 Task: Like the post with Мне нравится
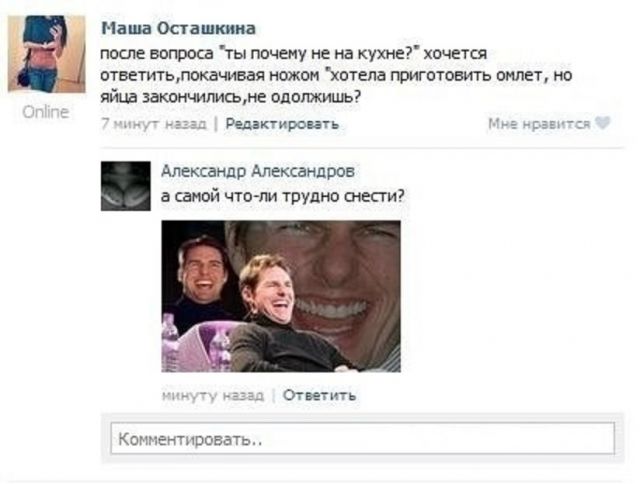[x=539, y=124]
